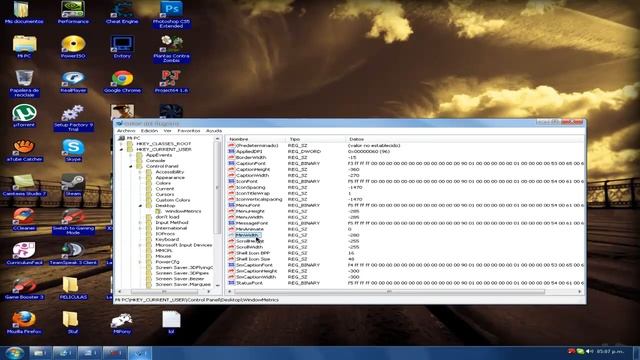Select the IconSpacing value
This screenshot has height=360, width=640.
click(x=250, y=187)
